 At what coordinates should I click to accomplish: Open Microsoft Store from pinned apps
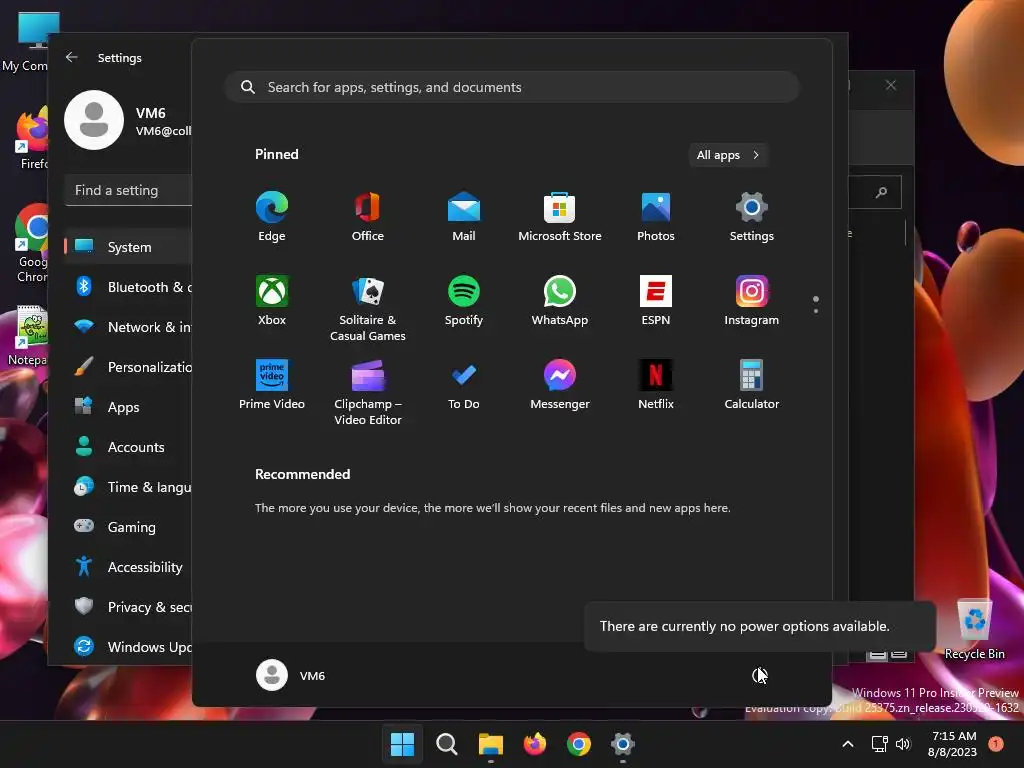pyautogui.click(x=560, y=217)
